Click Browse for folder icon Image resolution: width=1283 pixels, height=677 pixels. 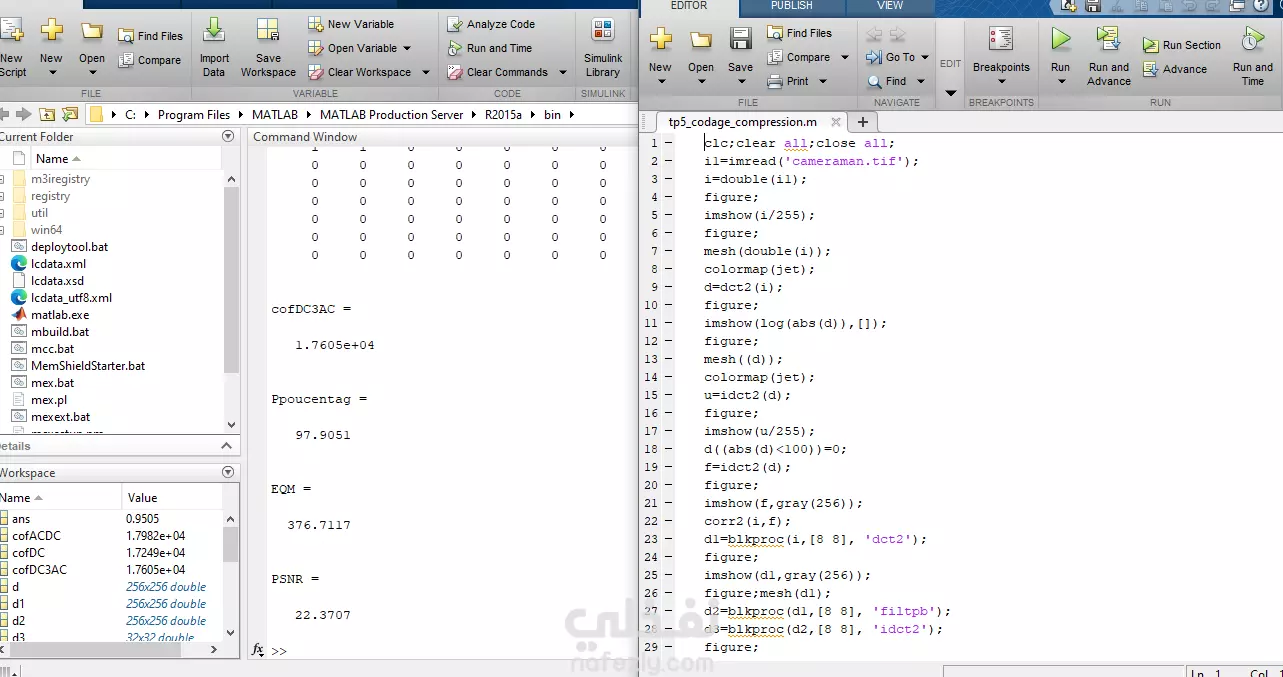pos(70,114)
